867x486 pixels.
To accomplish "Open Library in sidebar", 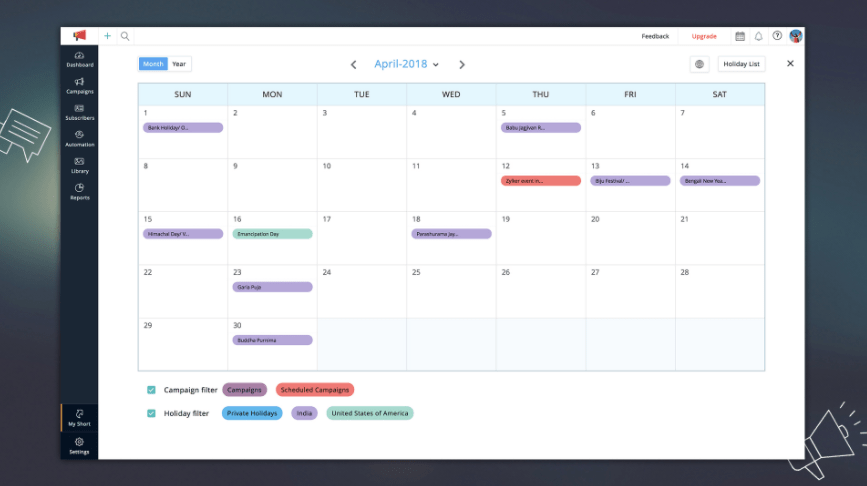I will [80, 165].
